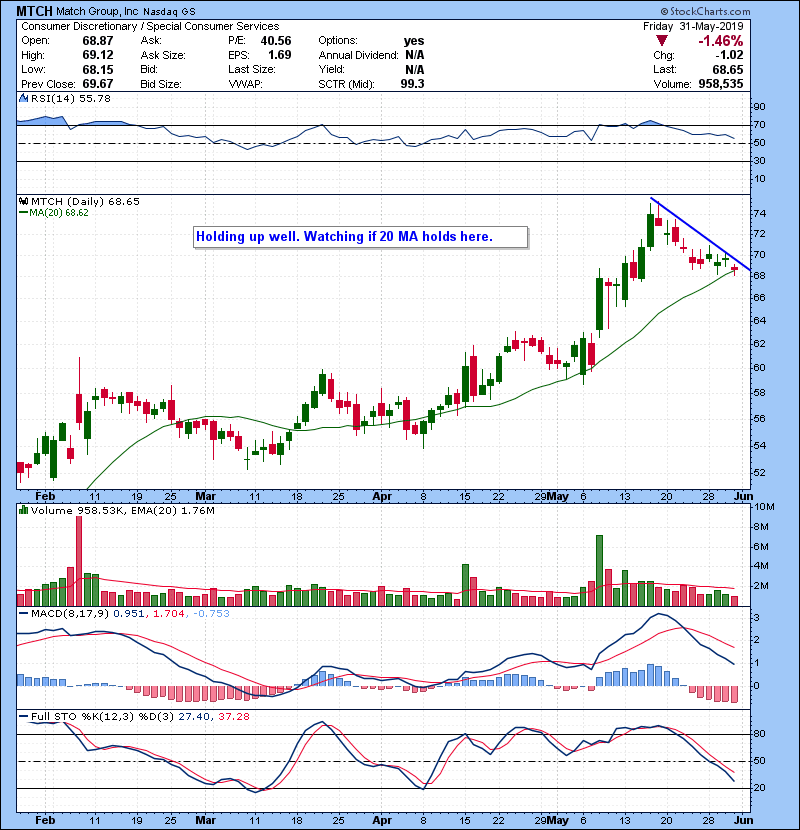
Task: Click the 'MACD(8,17,9)' indicator label
Action: coord(71,614)
